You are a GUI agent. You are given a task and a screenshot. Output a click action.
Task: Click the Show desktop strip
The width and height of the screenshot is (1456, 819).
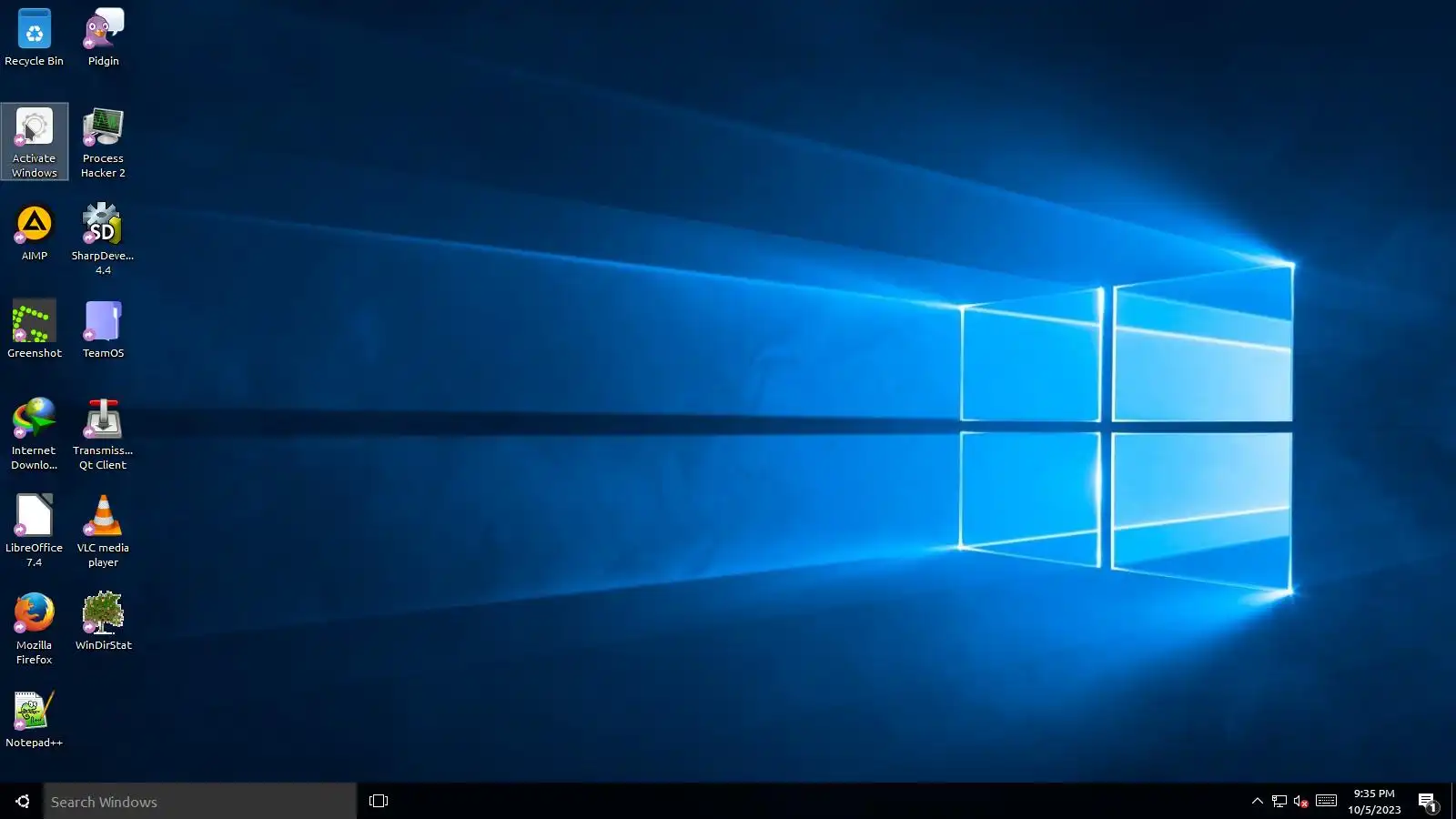click(1453, 801)
